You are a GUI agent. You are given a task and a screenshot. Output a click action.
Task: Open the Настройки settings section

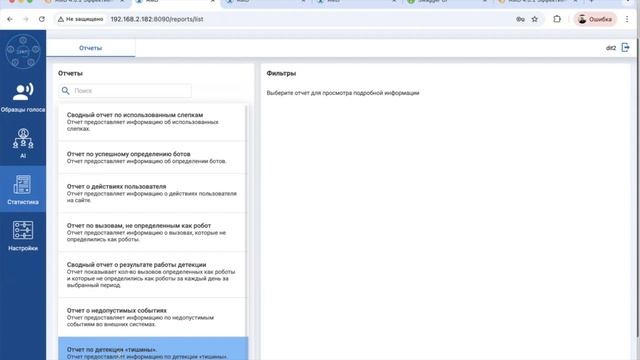pyautogui.click(x=23, y=236)
